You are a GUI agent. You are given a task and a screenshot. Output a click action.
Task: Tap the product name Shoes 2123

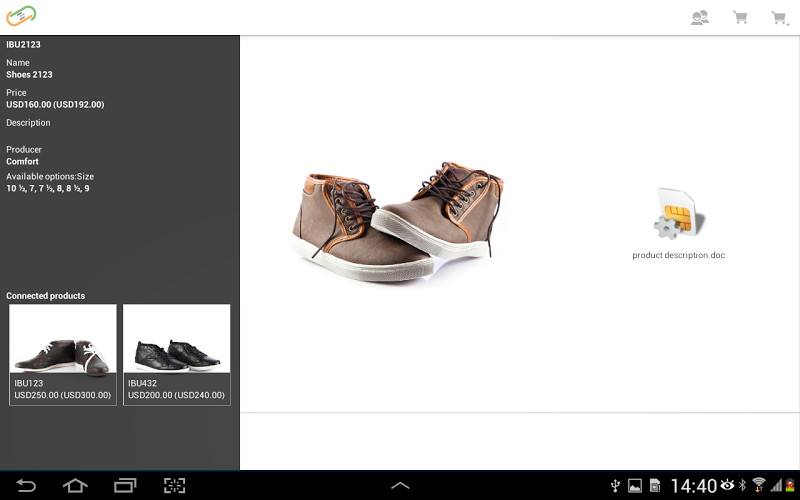pos(29,74)
